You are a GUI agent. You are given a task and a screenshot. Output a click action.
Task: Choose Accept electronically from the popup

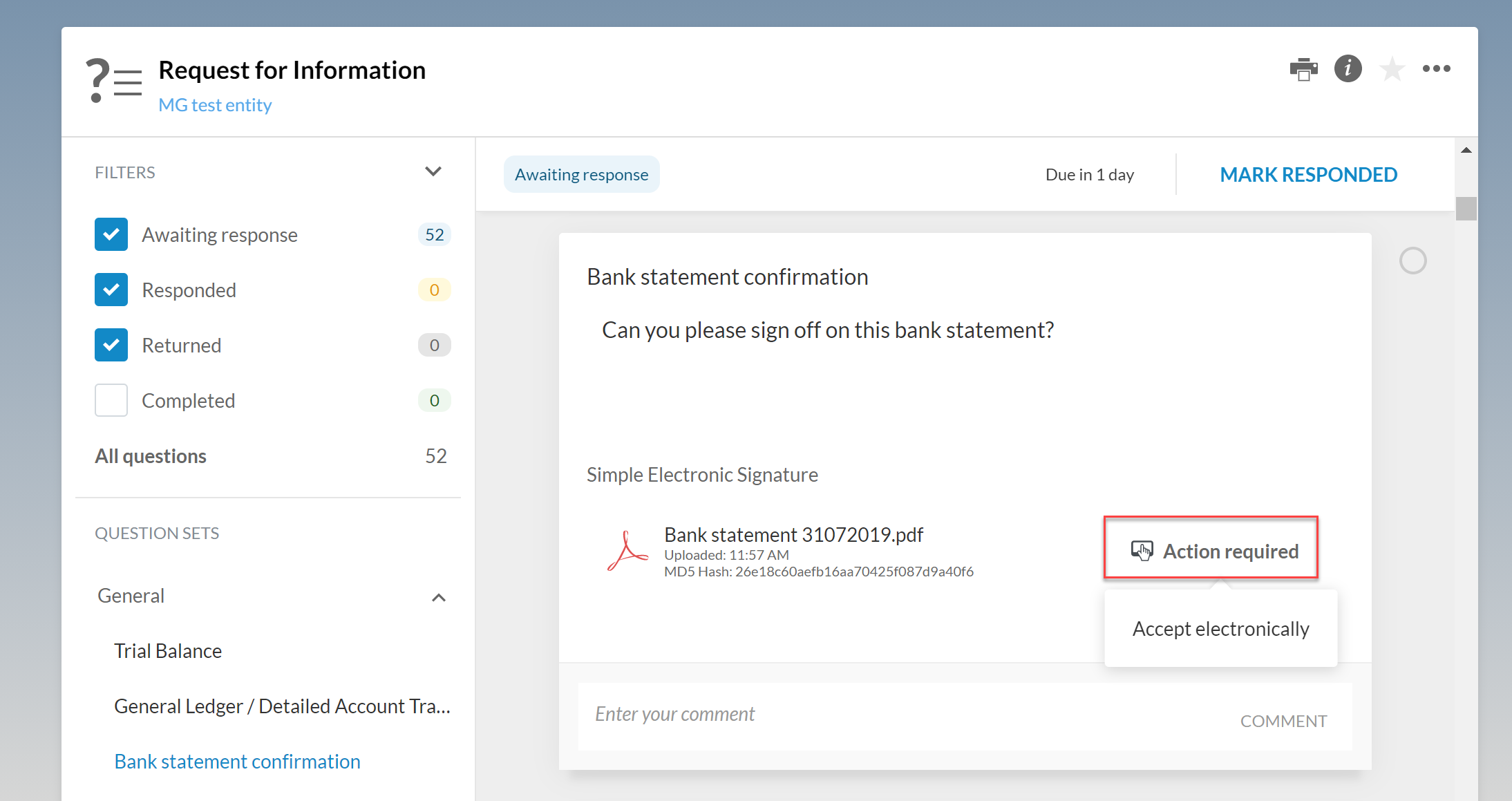(1220, 629)
